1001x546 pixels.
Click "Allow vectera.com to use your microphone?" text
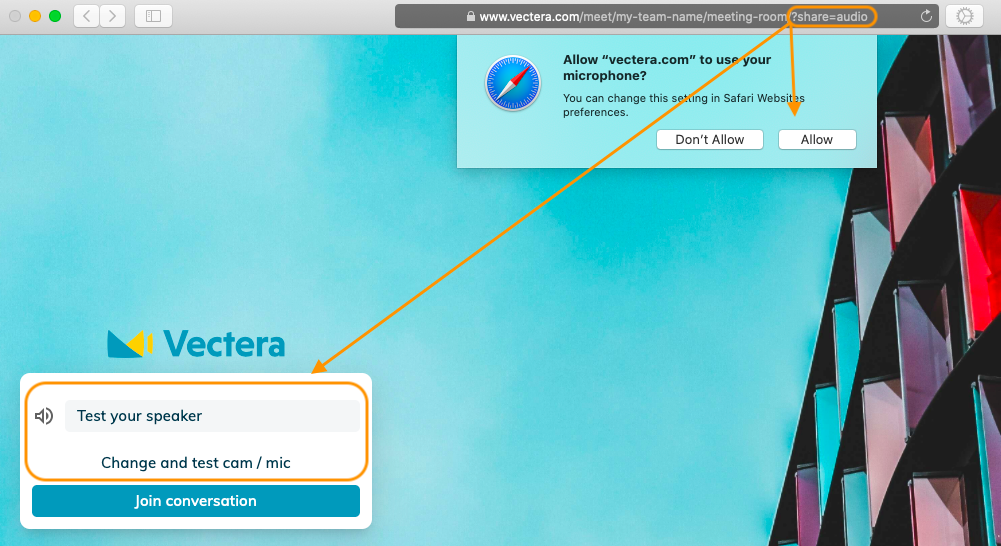click(666, 68)
